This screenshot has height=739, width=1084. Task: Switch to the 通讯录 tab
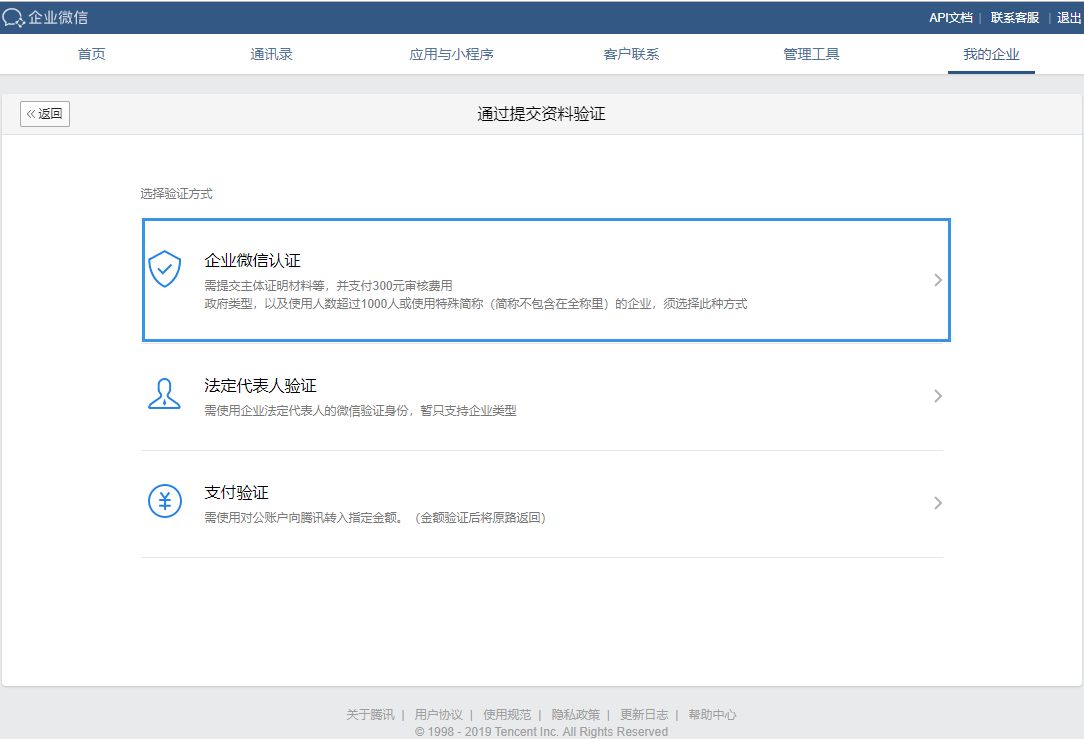point(272,54)
